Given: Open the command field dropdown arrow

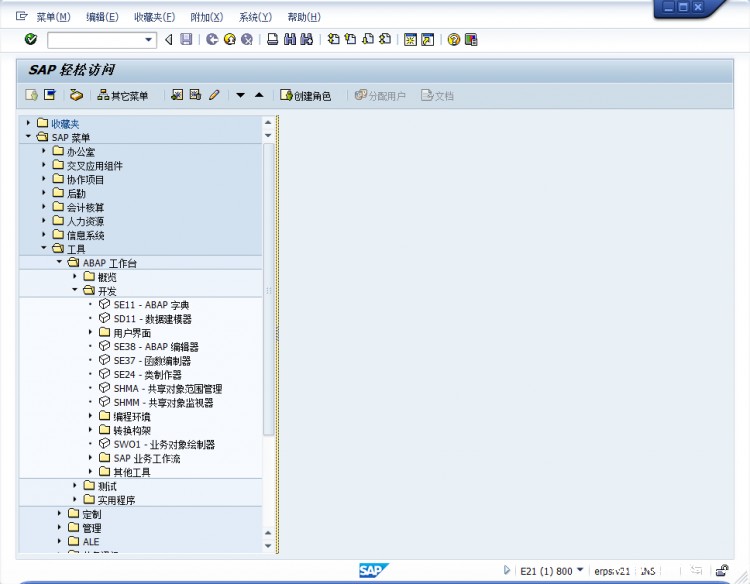Looking at the screenshot, I should tap(150, 40).
